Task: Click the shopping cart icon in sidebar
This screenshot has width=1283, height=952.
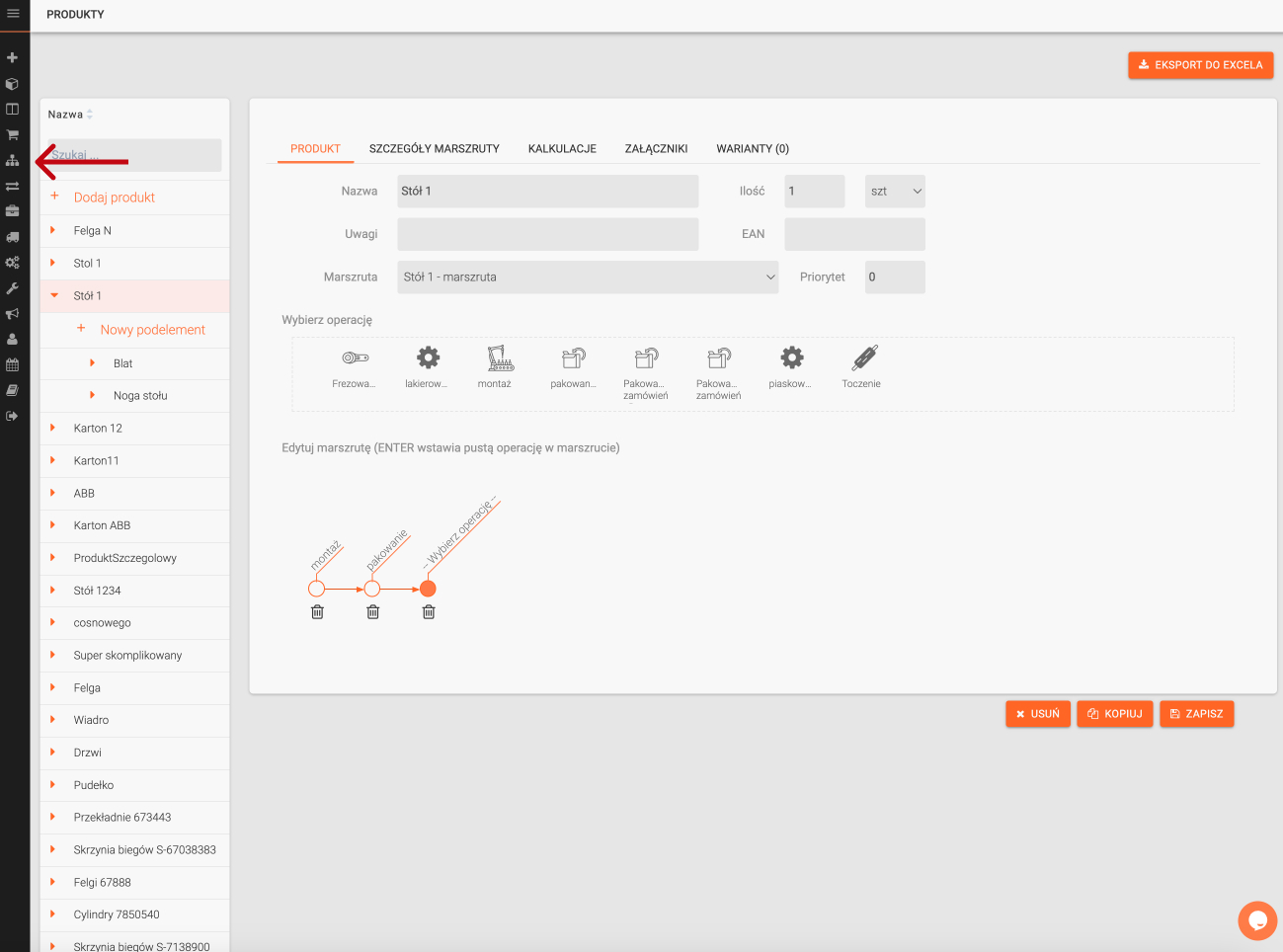Action: pos(13,134)
